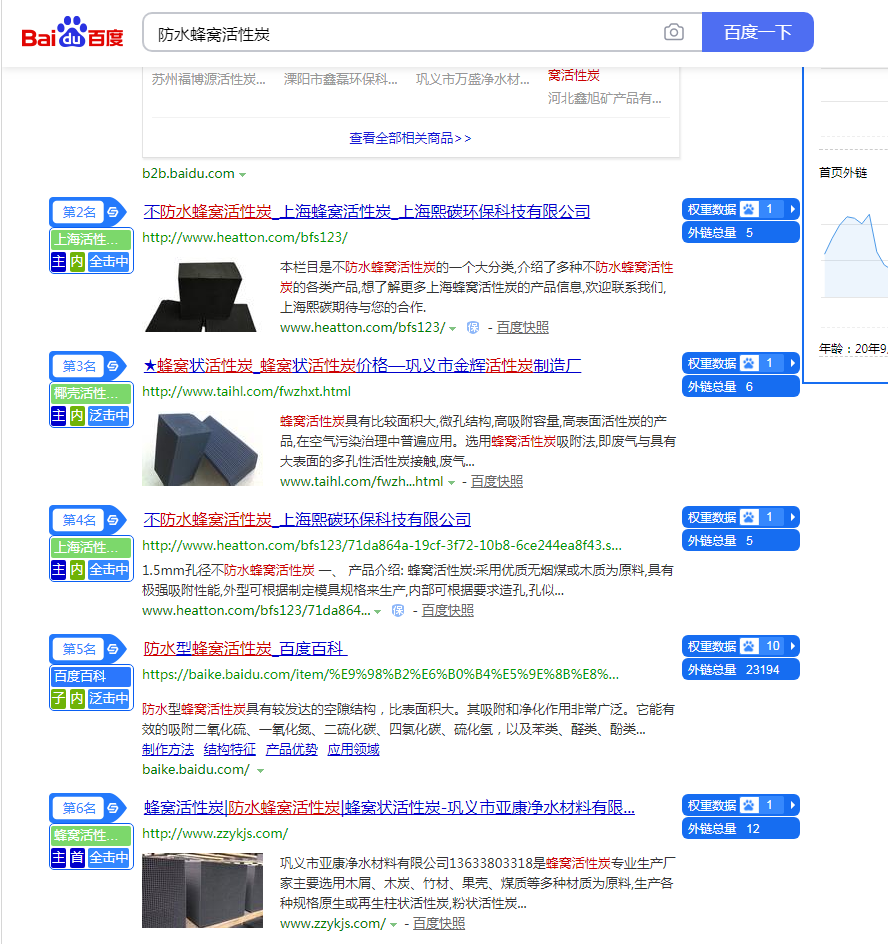Image resolution: width=888 pixels, height=944 pixels.
Task: Expand dropdown after baike.baidu.com/
Action: click(x=260, y=771)
